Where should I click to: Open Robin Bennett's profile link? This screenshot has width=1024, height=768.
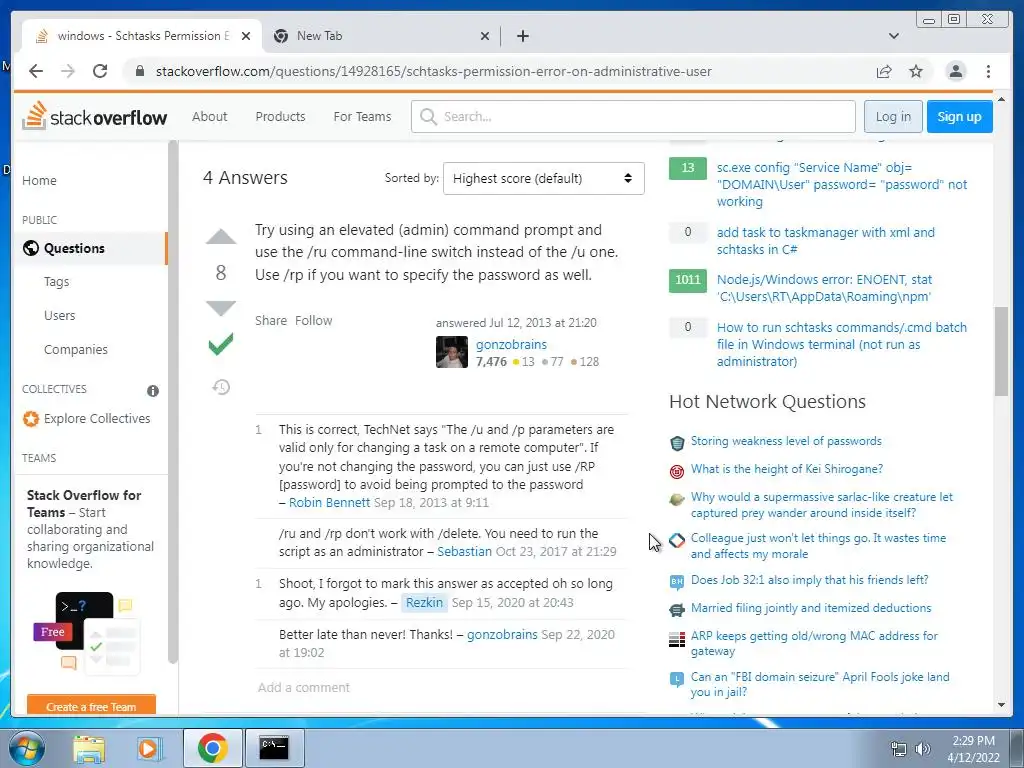[x=329, y=502]
